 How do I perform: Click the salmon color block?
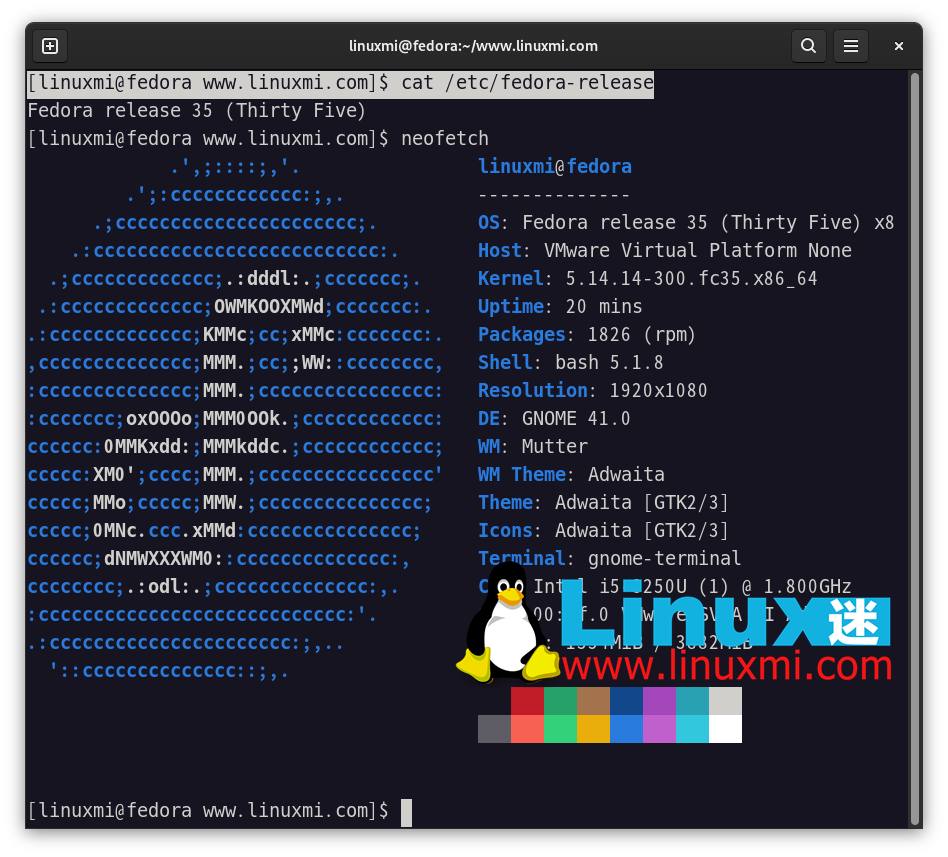point(527,729)
